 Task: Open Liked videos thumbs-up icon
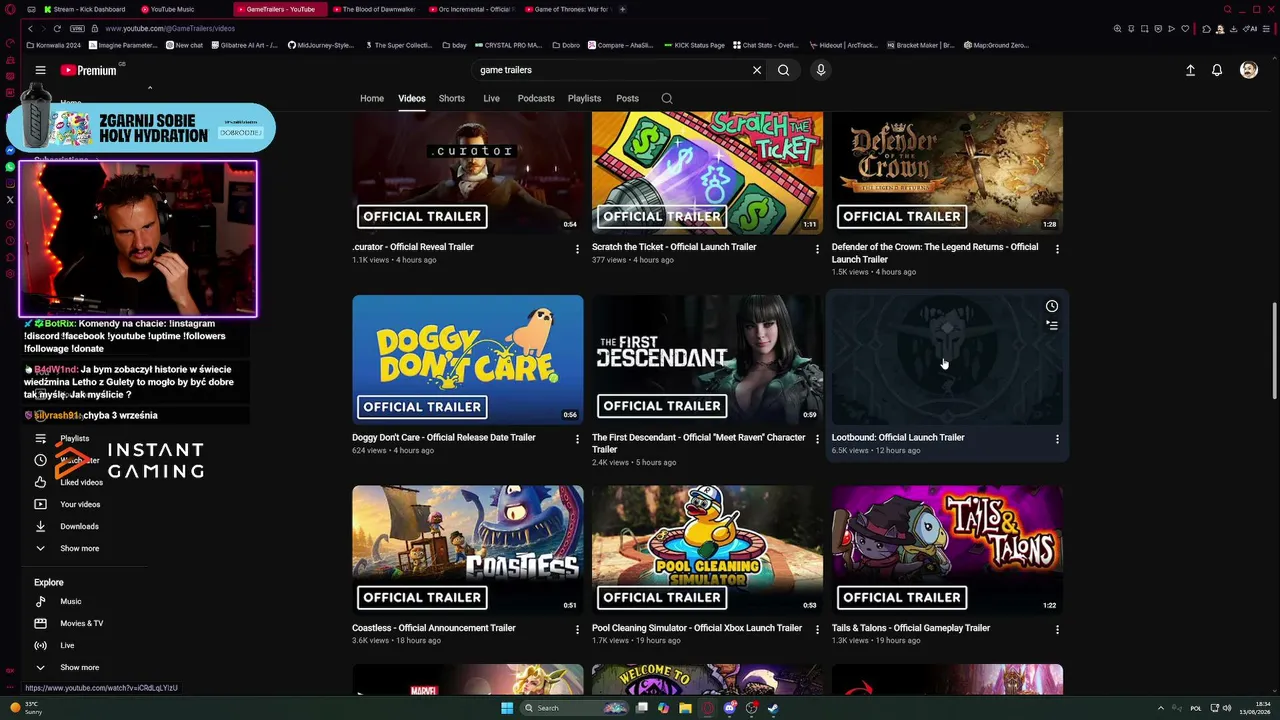click(x=40, y=482)
